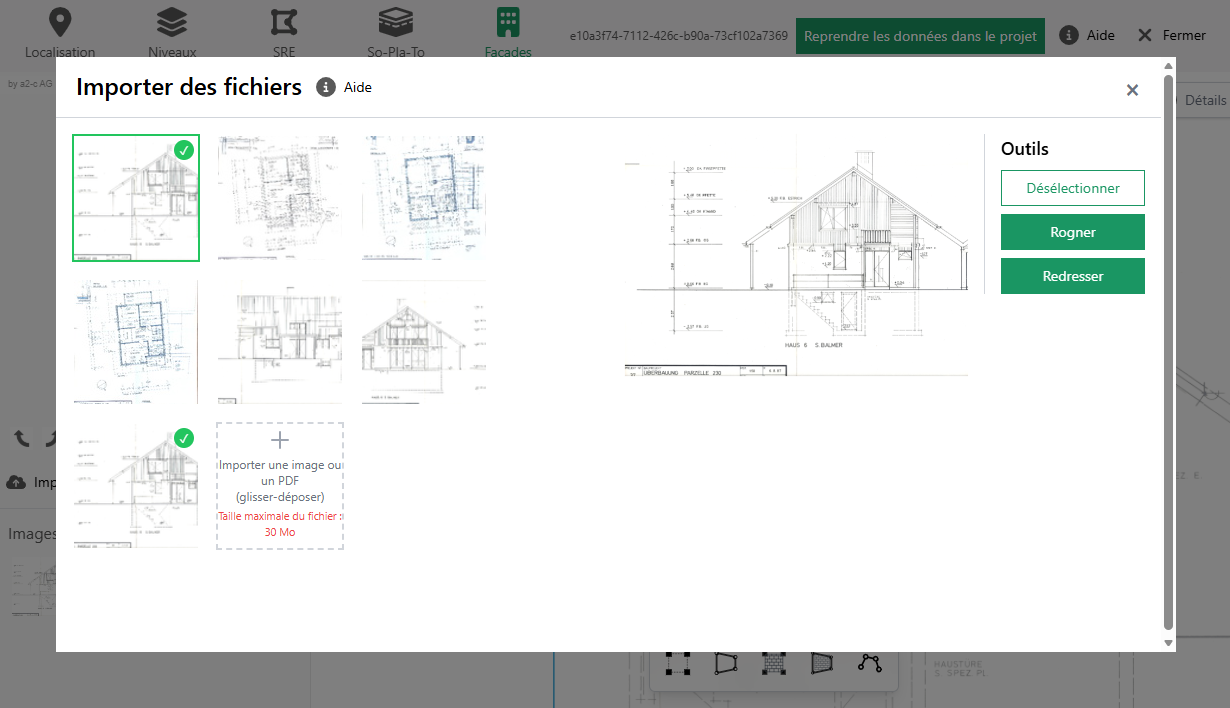Image resolution: width=1230 pixels, height=708 pixels.
Task: Select the polyline nodes tool in the bottom toolbar
Action: coord(870,663)
